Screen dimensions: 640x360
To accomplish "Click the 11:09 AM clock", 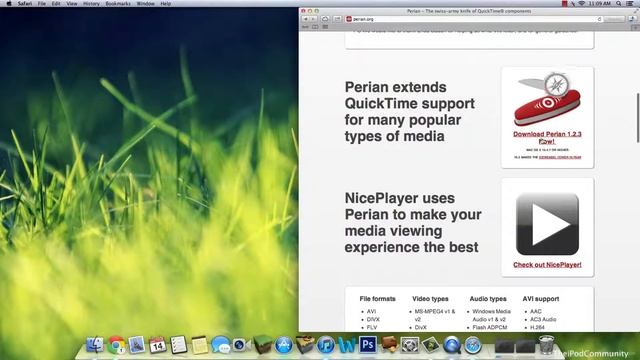I will [x=600, y=4].
